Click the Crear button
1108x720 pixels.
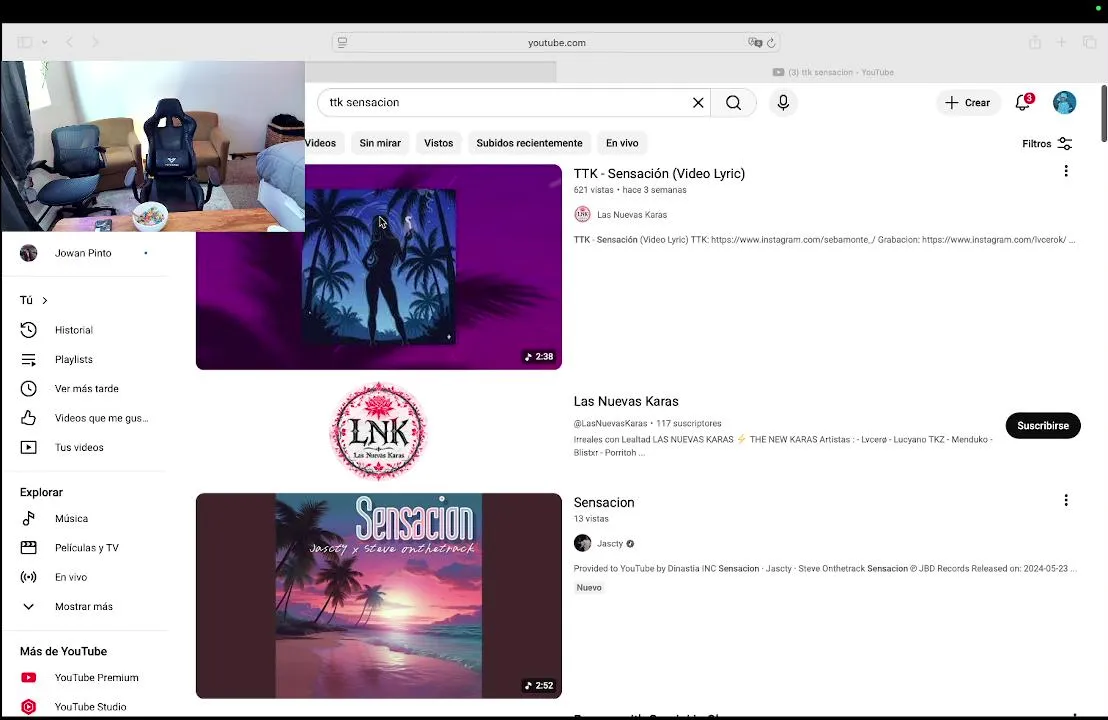[x=968, y=102]
